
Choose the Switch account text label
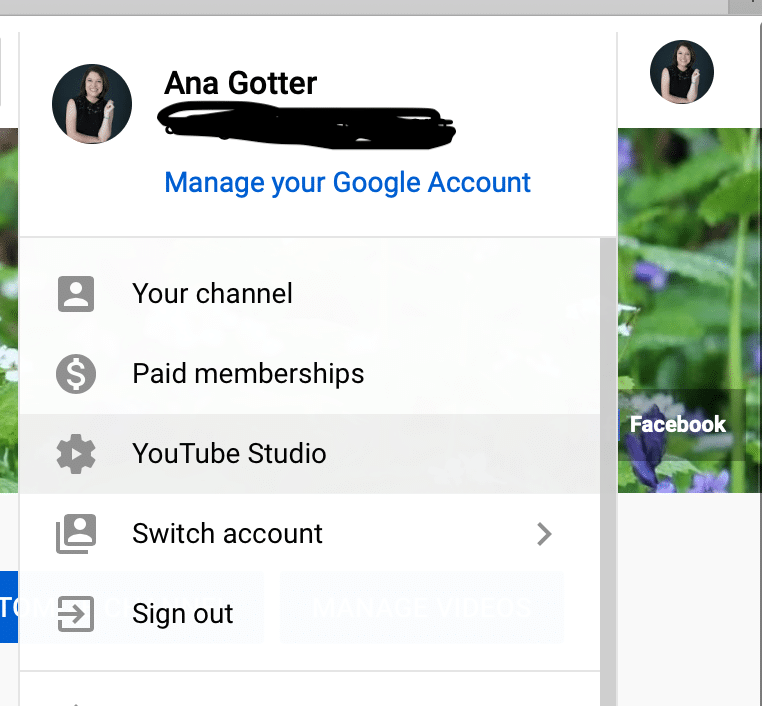[x=227, y=534]
